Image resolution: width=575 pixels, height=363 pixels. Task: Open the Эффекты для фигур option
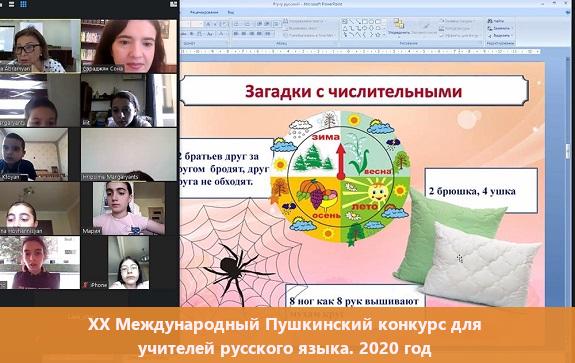click(460, 36)
